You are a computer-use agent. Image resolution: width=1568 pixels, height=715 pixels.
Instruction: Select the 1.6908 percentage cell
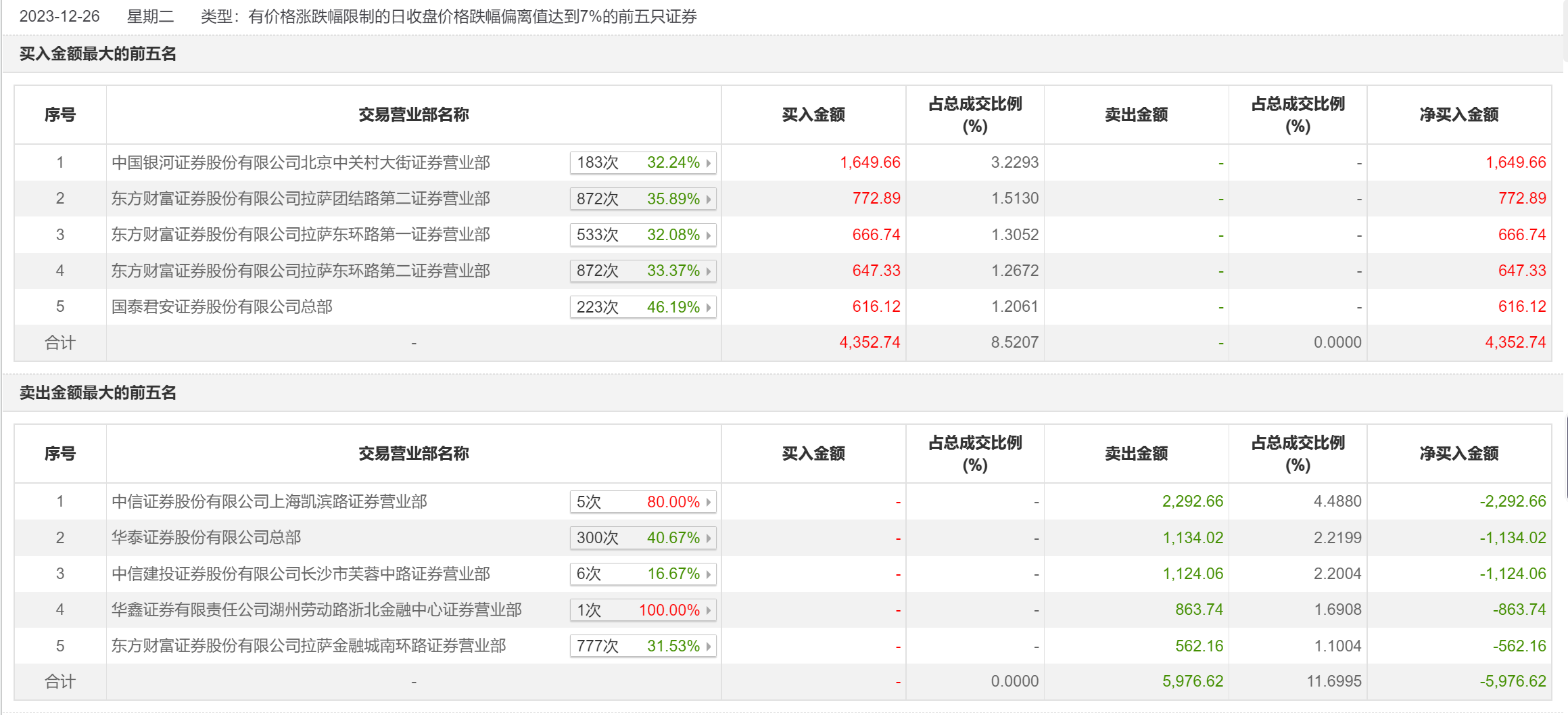pos(1337,609)
